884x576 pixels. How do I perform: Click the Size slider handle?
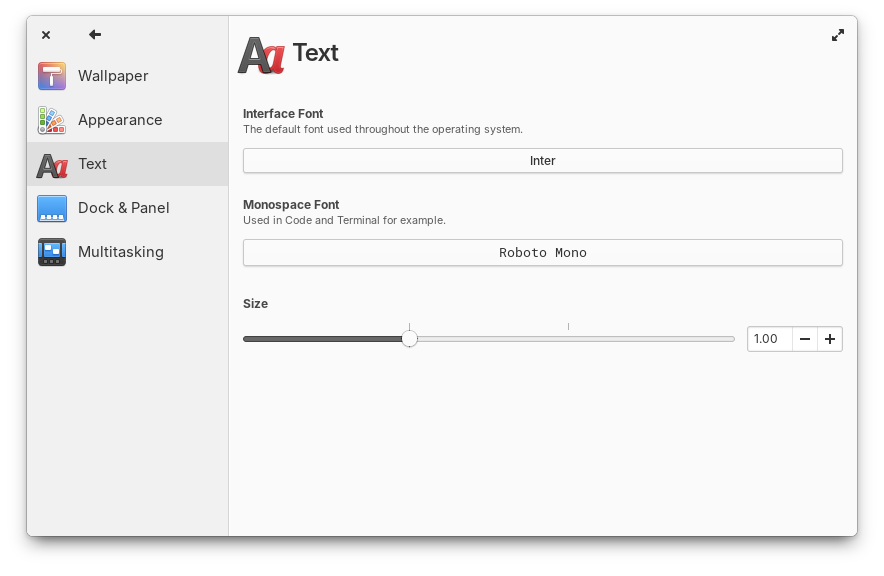tap(409, 339)
